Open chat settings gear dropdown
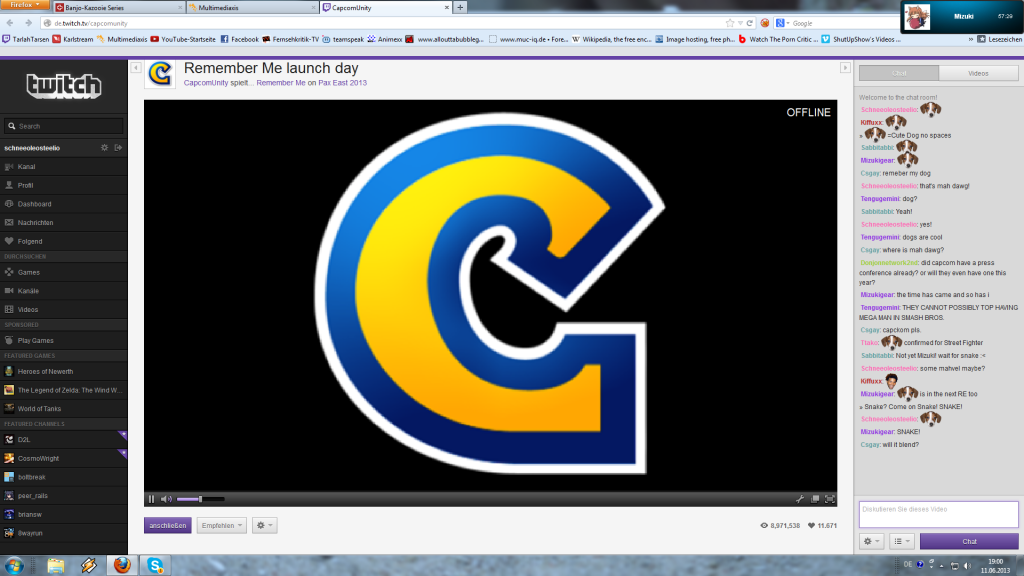Viewport: 1024px width, 576px height. click(872, 541)
